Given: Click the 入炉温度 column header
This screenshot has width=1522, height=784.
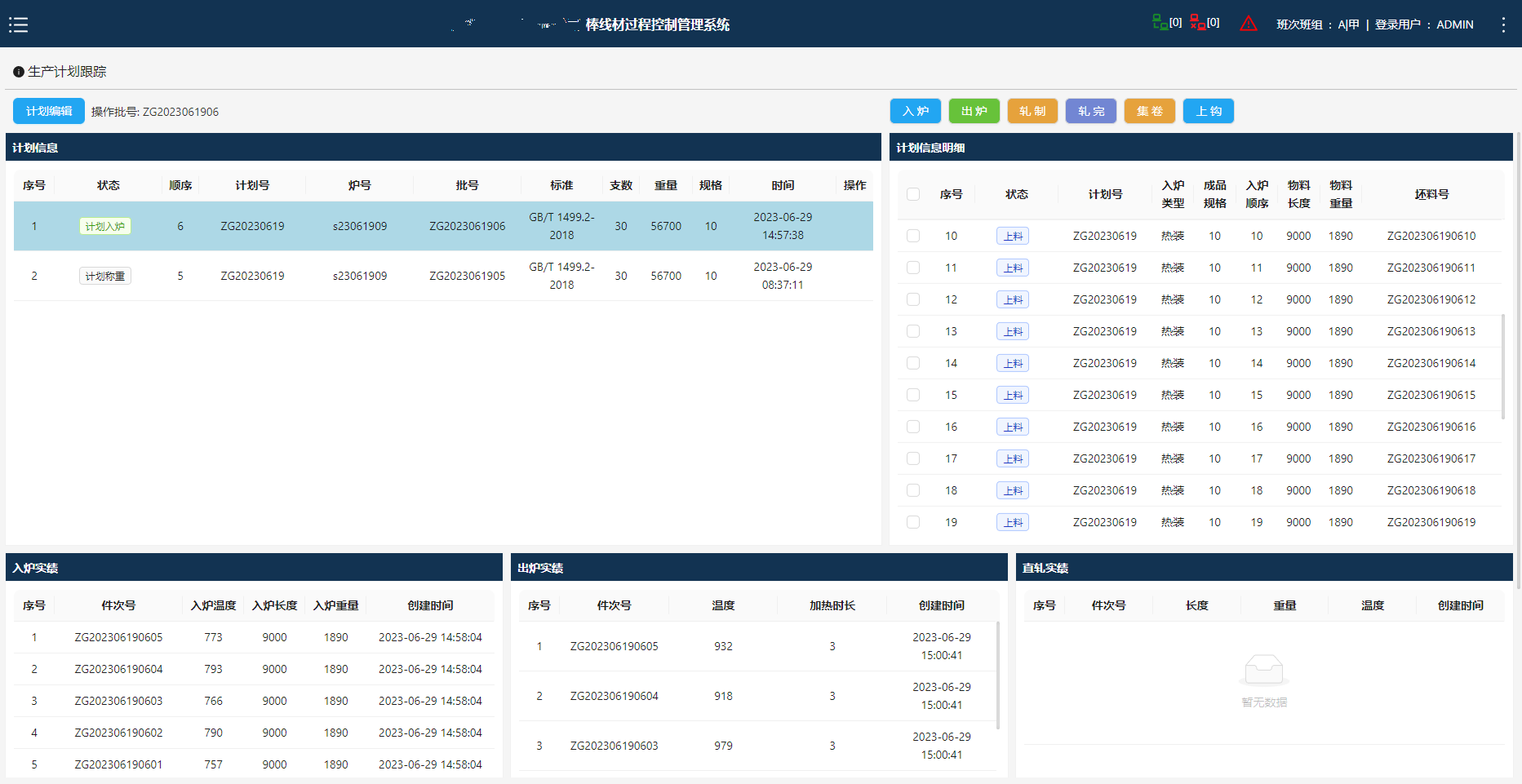Looking at the screenshot, I should pos(213,605).
